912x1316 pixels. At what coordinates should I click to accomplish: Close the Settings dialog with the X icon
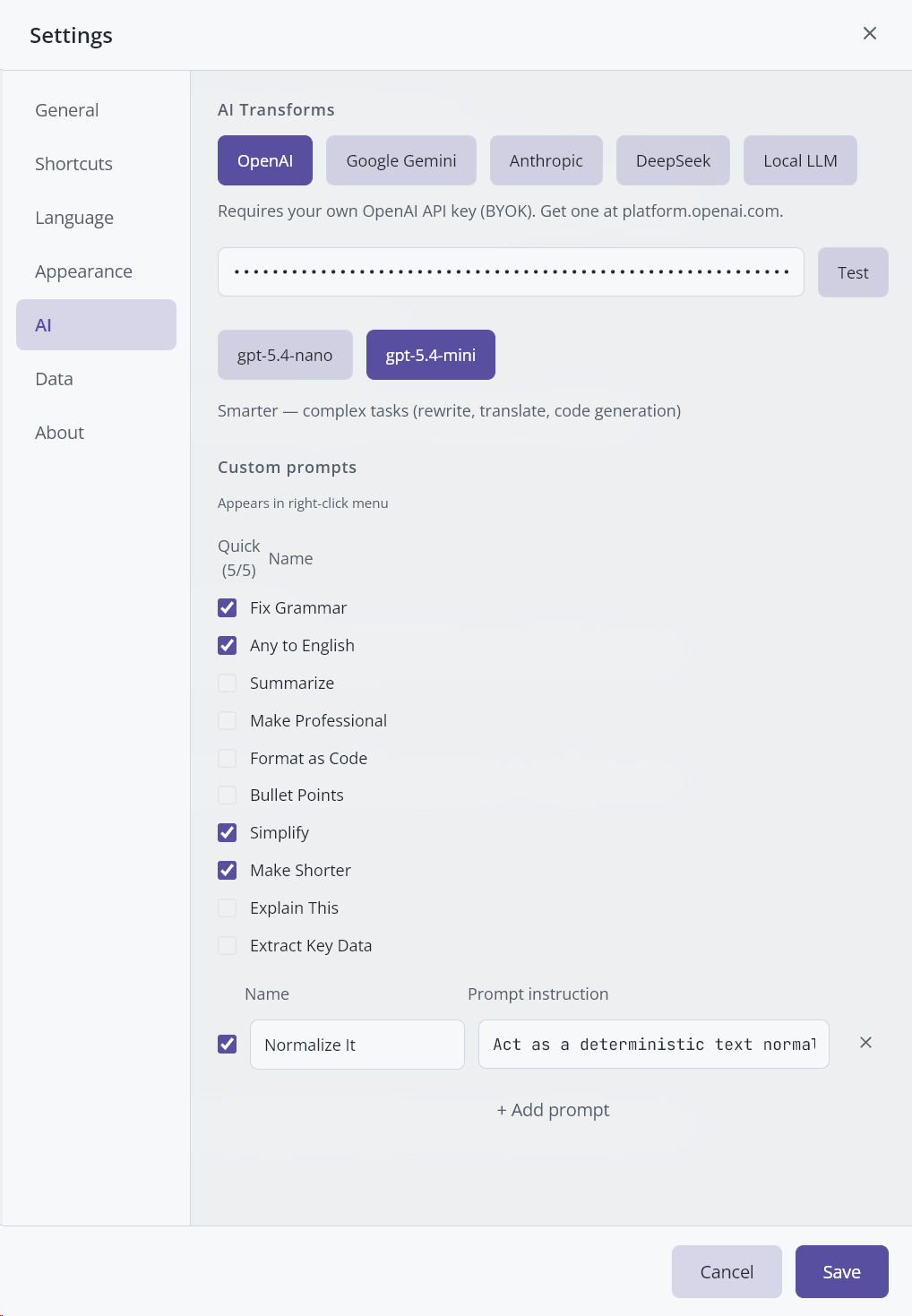pyautogui.click(x=869, y=33)
